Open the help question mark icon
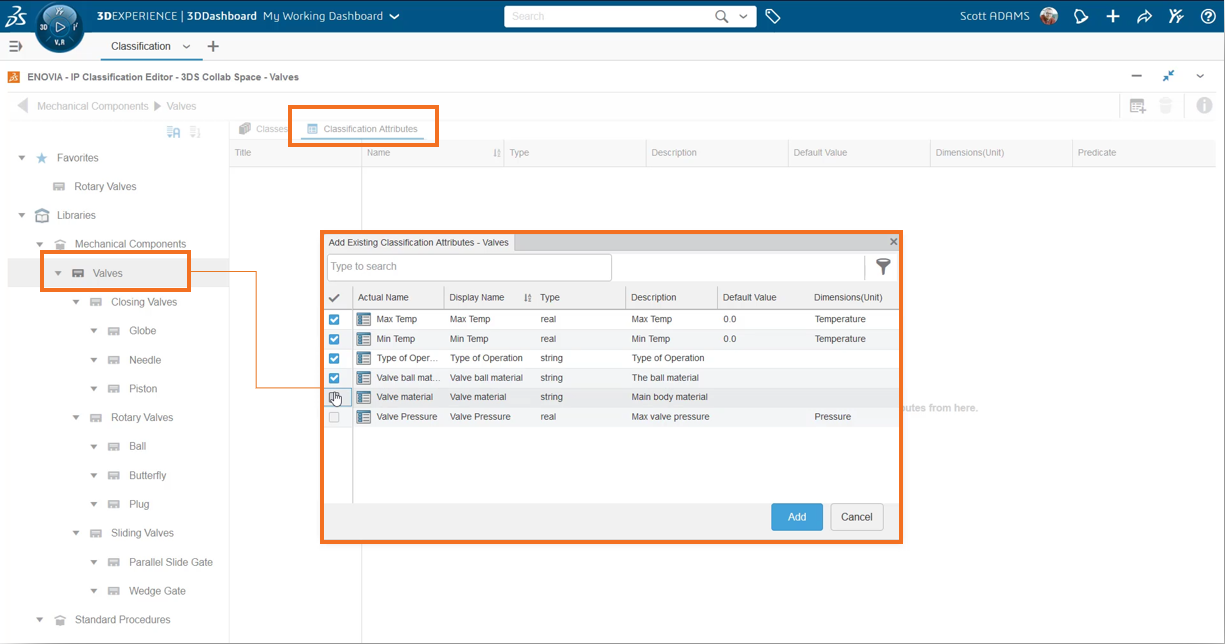Viewport: 1225px width, 644px height. coord(1207,16)
